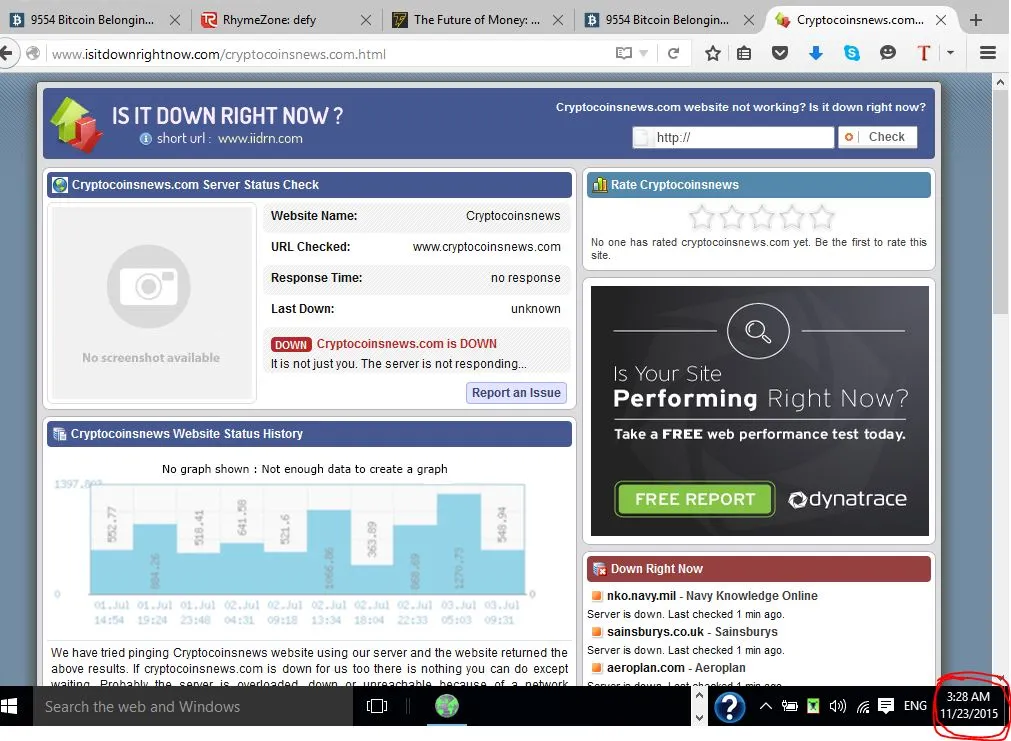Viewport: 1011px width, 741px height.
Task: Click the fifth rating star
Action: click(x=821, y=217)
